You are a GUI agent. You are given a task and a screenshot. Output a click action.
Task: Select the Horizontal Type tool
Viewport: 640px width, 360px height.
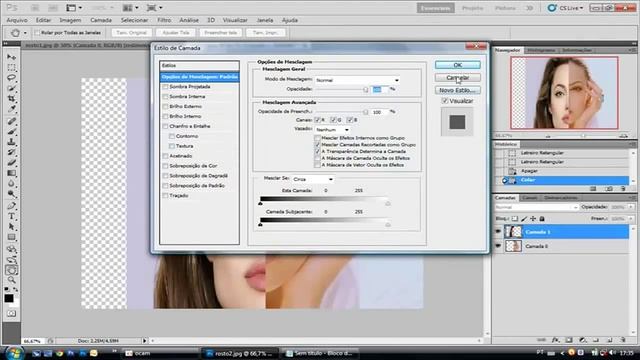11,216
